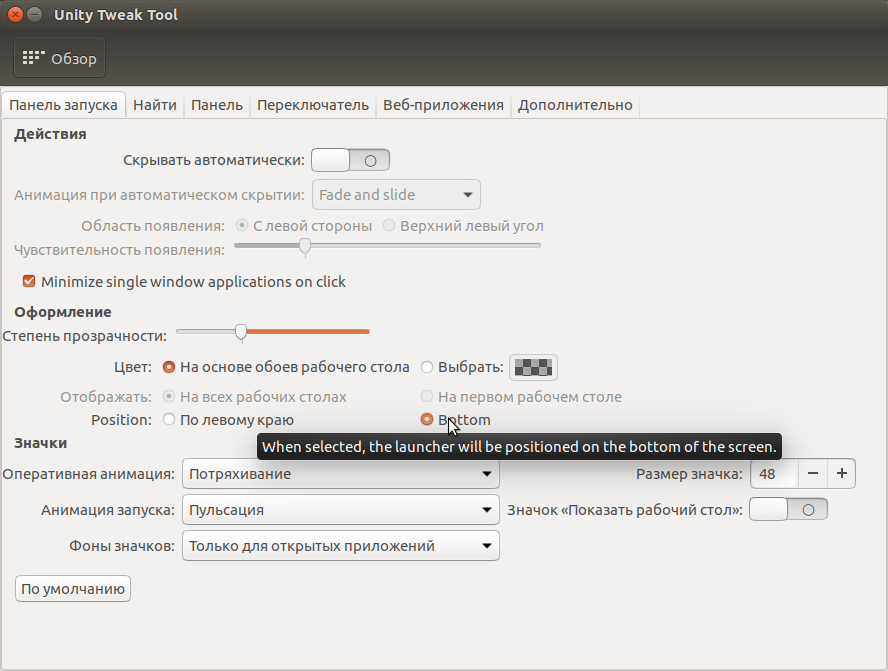
Task: Click the Размер значка value field
Action: pyautogui.click(x=774, y=474)
